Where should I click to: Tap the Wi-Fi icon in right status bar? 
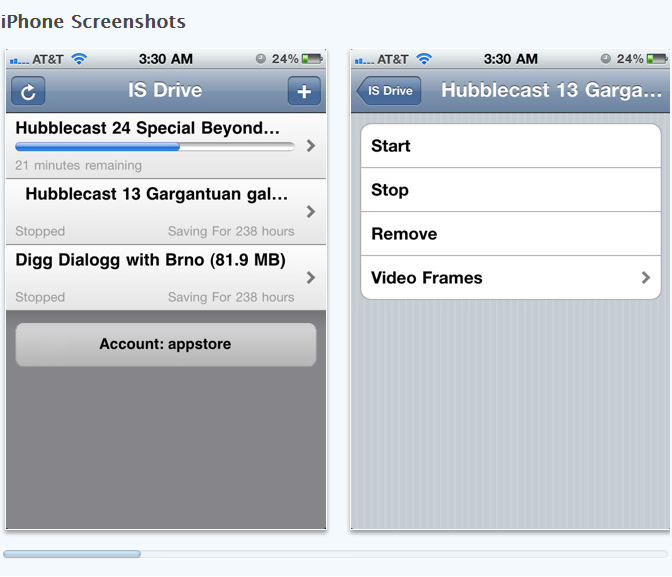tap(424, 60)
